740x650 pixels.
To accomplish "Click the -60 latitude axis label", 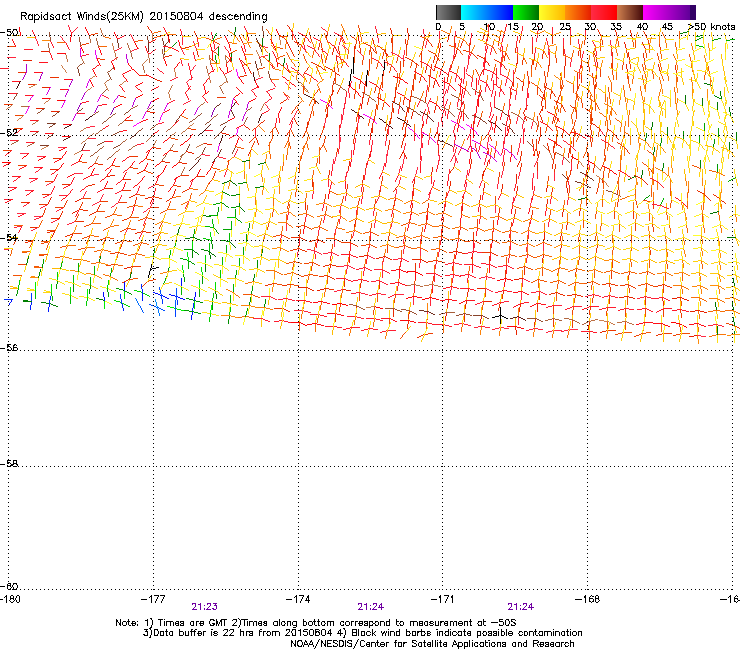I will (9, 586).
